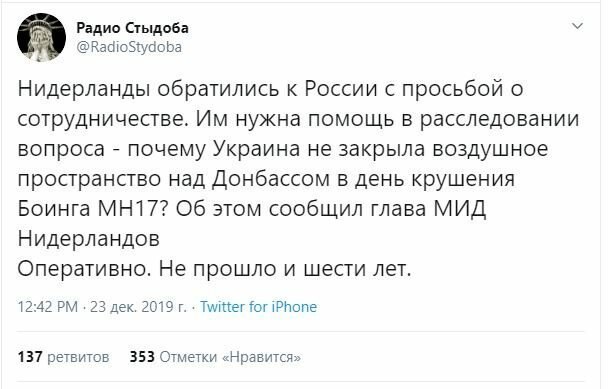This screenshot has height=389, width=608.
Task: Click the 12:42 PM timestamp
Action: click(48, 307)
